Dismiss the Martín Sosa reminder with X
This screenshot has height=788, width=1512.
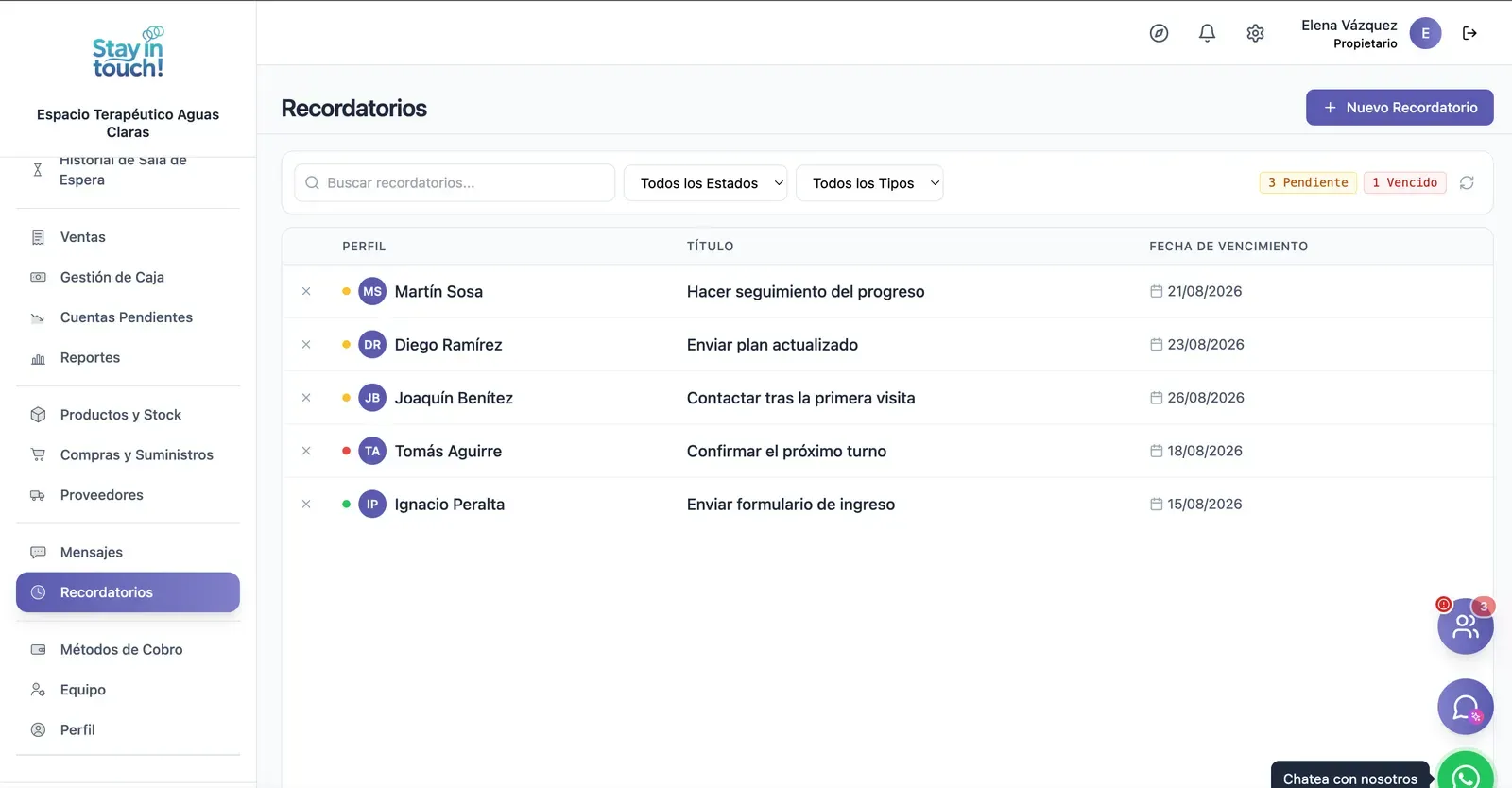306,291
